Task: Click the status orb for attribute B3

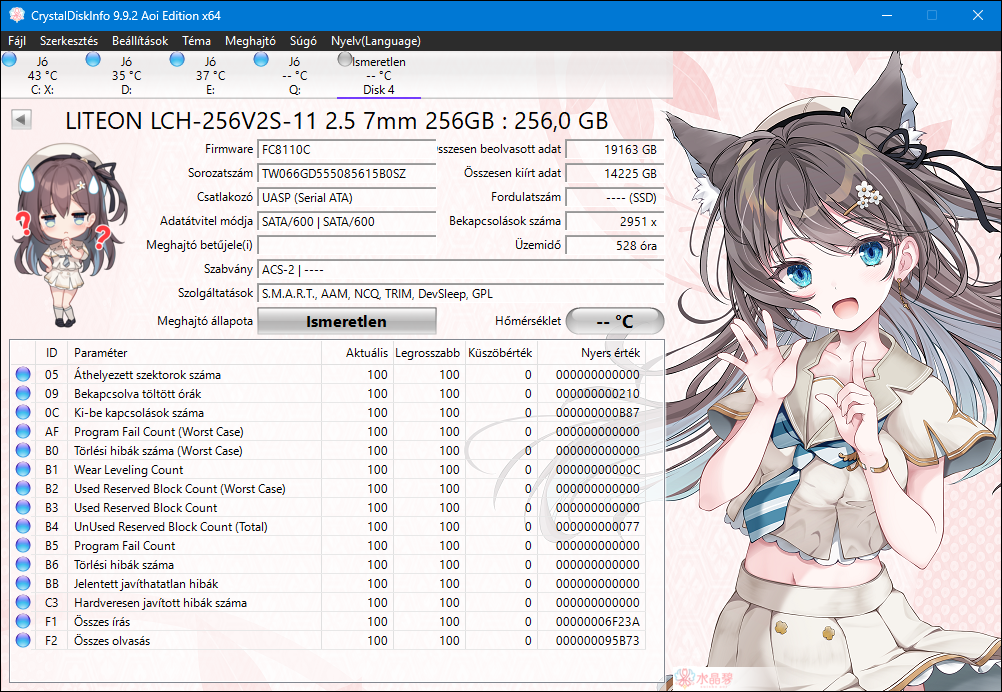Action: [x=23, y=507]
